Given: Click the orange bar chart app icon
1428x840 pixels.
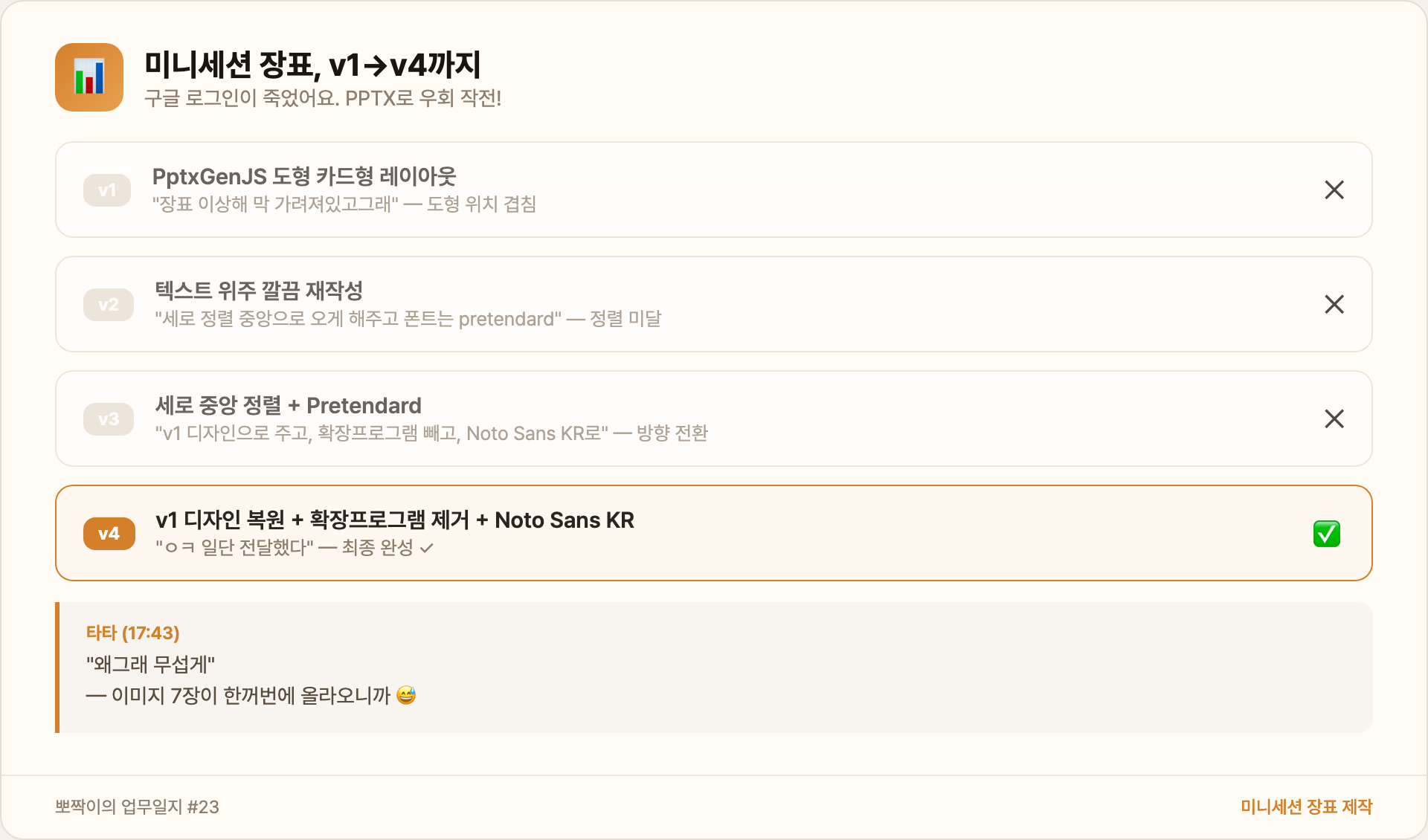Looking at the screenshot, I should pyautogui.click(x=89, y=77).
